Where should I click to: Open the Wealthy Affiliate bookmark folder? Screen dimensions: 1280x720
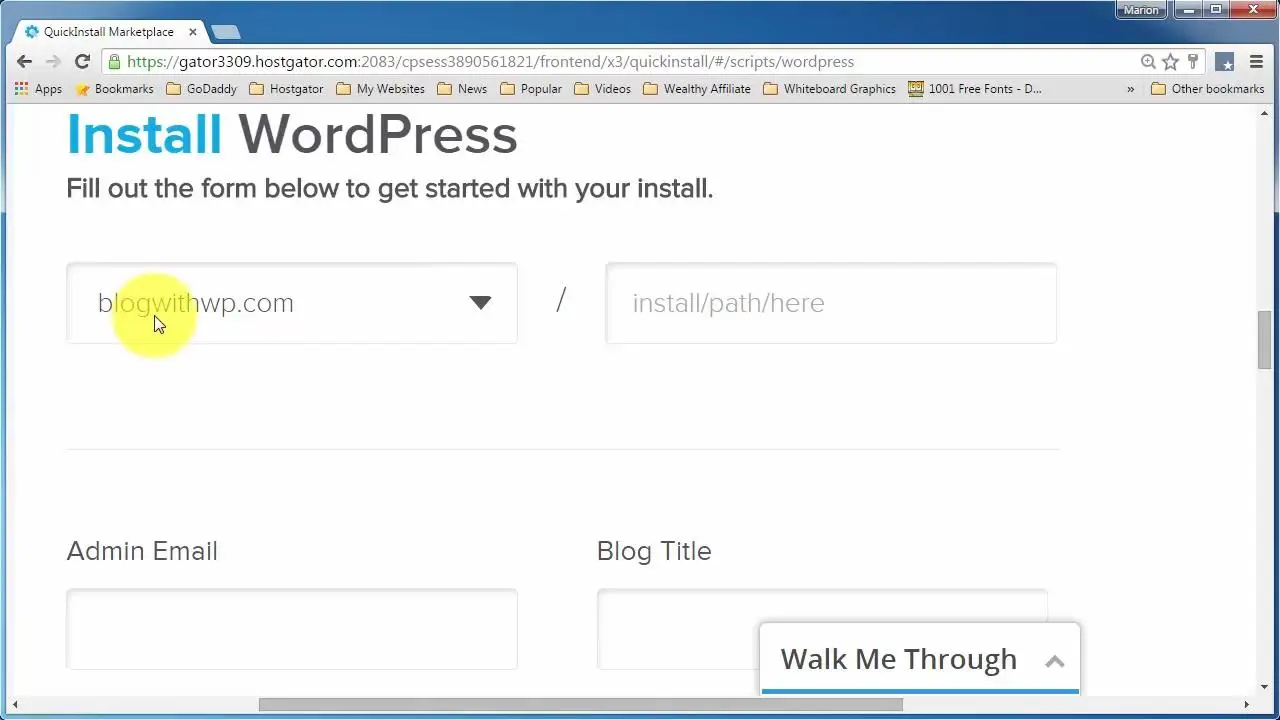(697, 89)
